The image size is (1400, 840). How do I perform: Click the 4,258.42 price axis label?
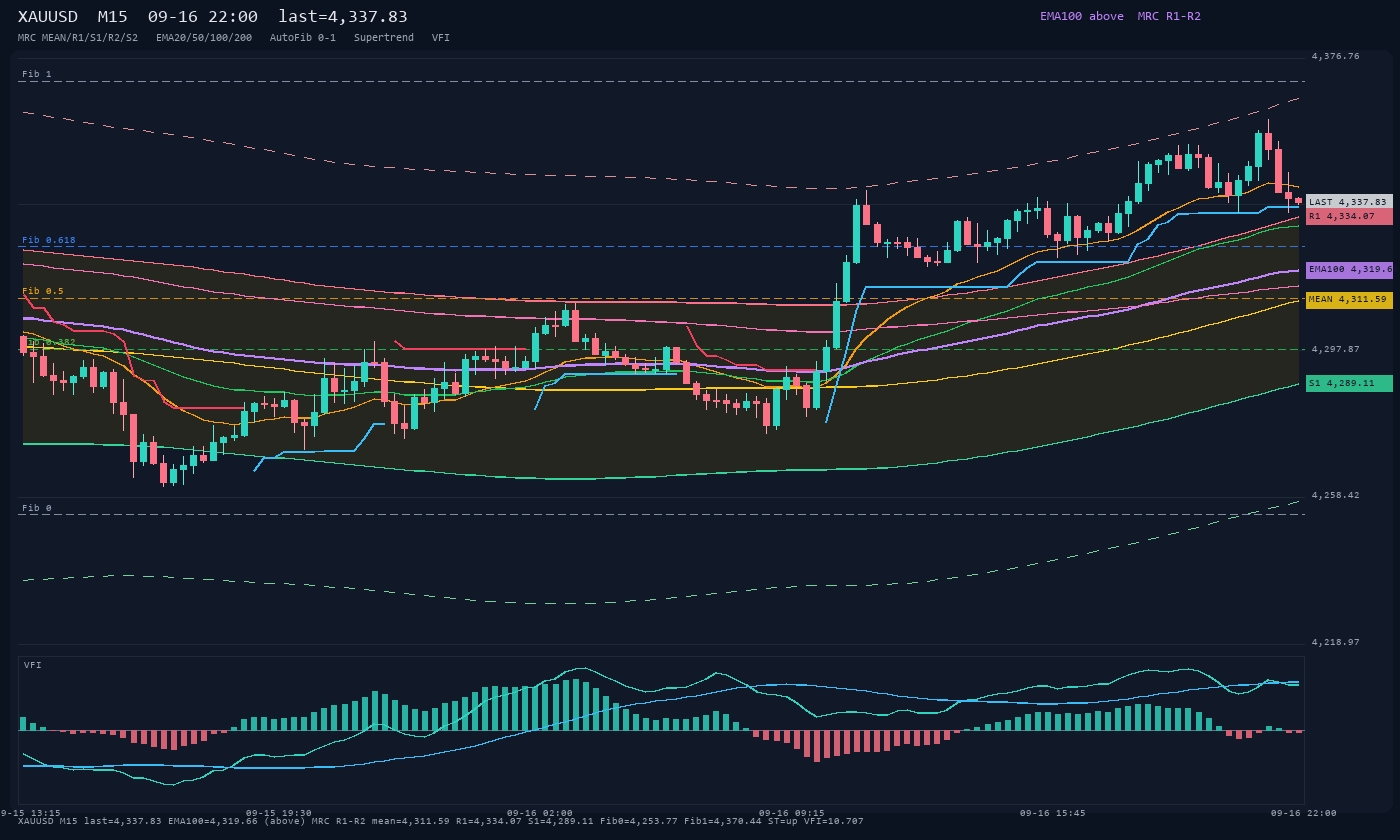pyautogui.click(x=1335, y=495)
